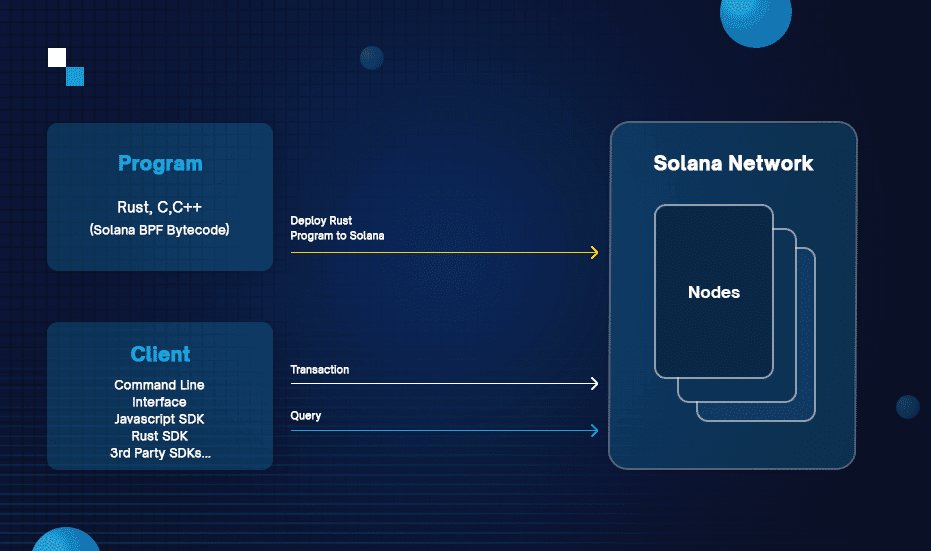Click the white and blue squares logo

pos(66,67)
